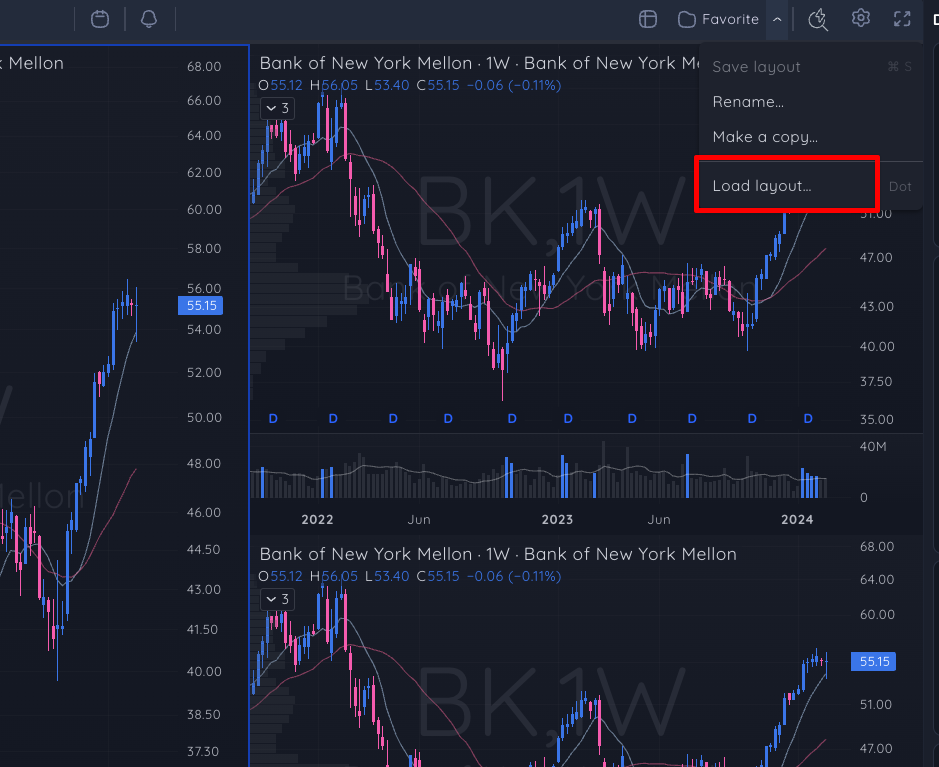Click the rightmost D dividend marker in top chart
This screenshot has height=767, width=939.
click(x=808, y=419)
